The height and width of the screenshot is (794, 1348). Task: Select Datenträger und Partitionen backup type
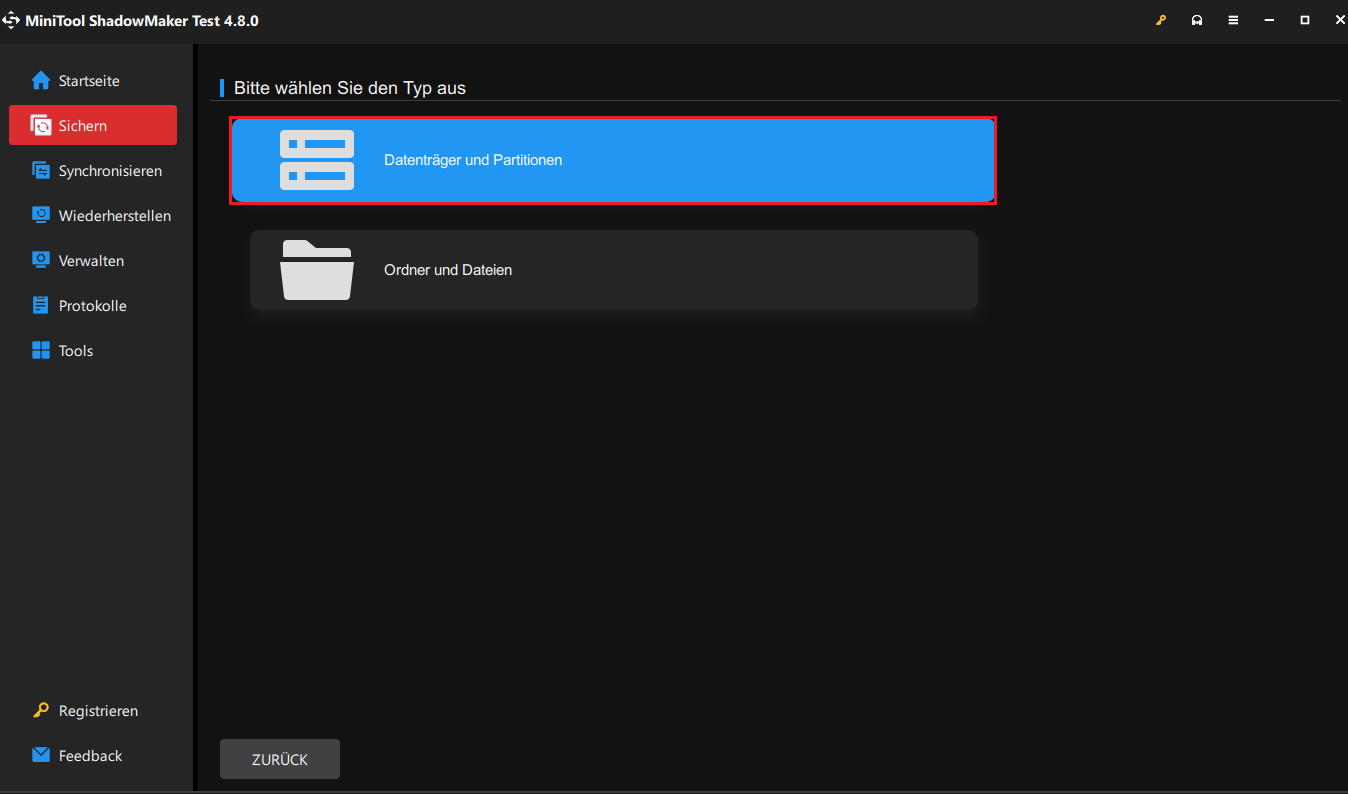(613, 160)
